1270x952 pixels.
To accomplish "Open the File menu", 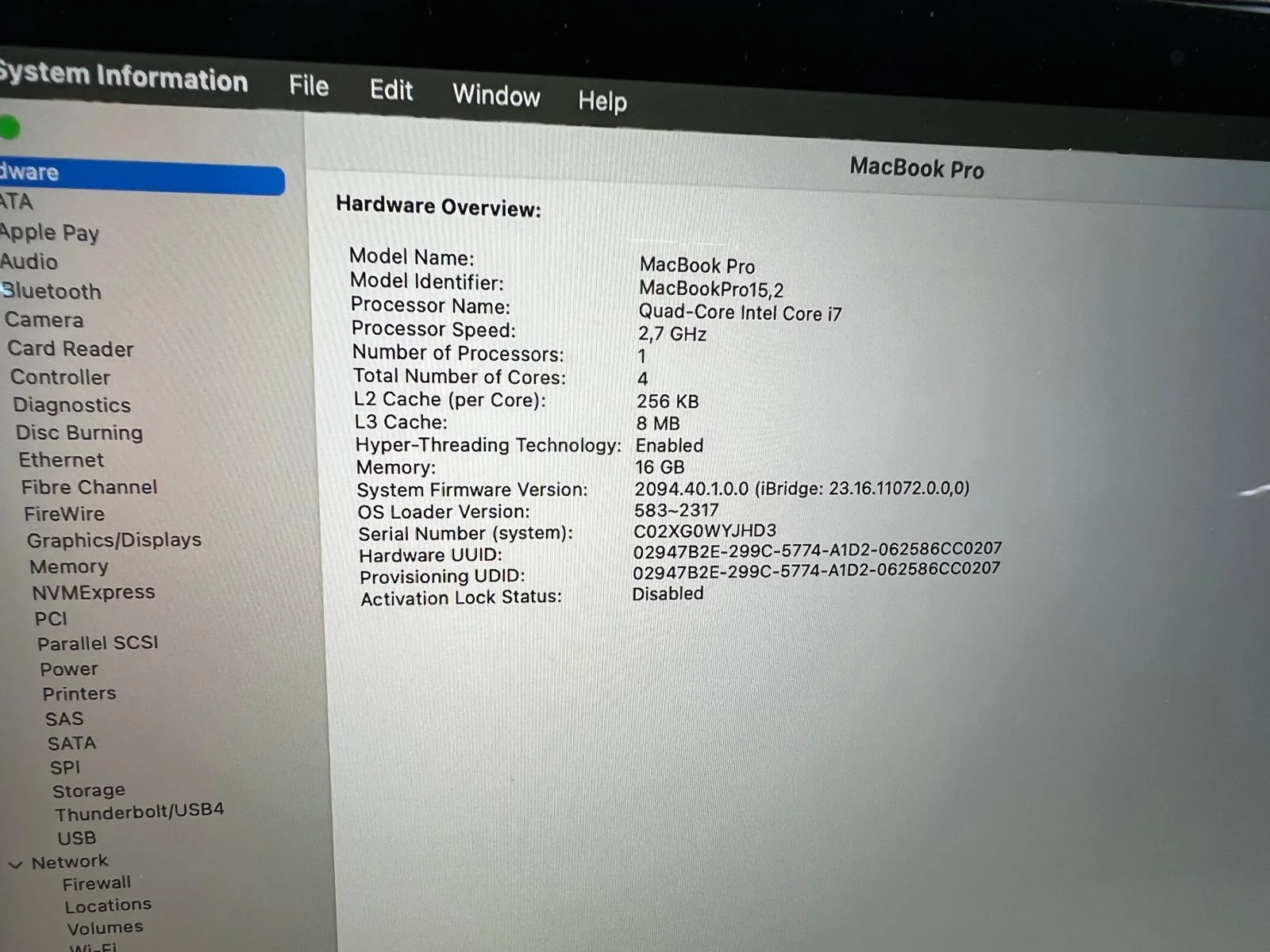I will click(x=309, y=86).
